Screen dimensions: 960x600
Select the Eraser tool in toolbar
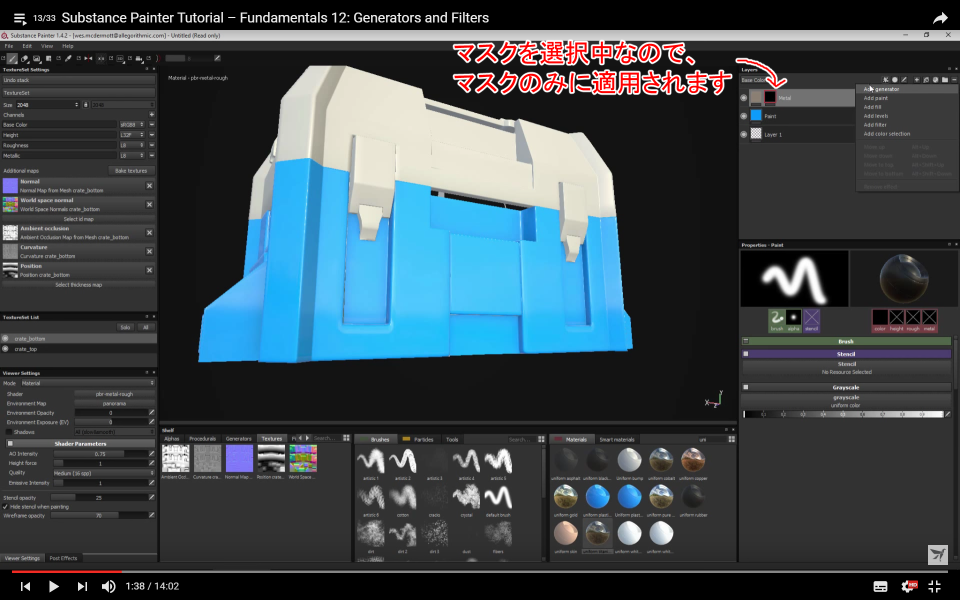coord(24,59)
